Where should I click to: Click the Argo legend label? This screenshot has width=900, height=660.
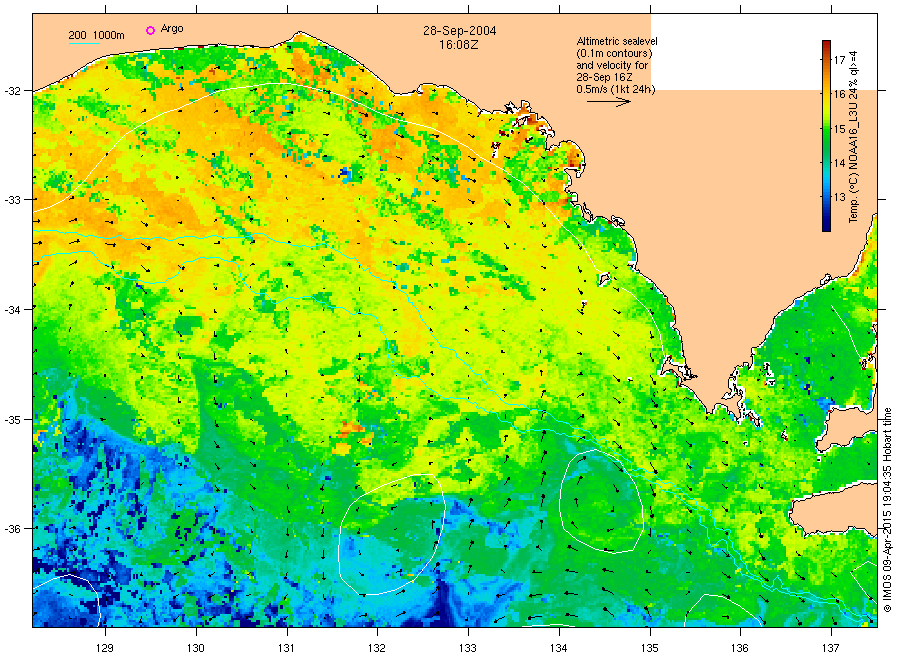click(x=172, y=29)
